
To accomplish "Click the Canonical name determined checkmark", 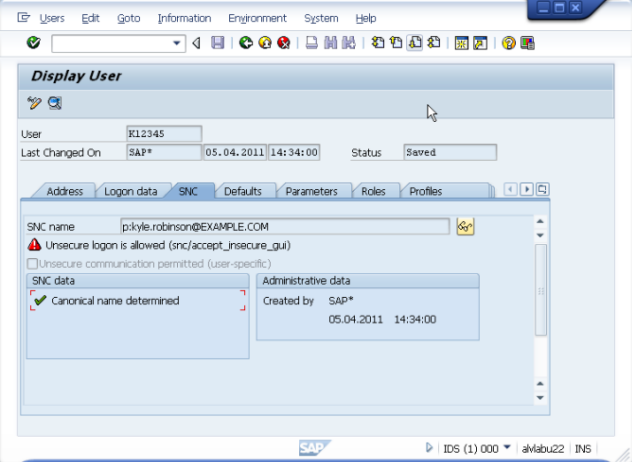I will (x=40, y=300).
